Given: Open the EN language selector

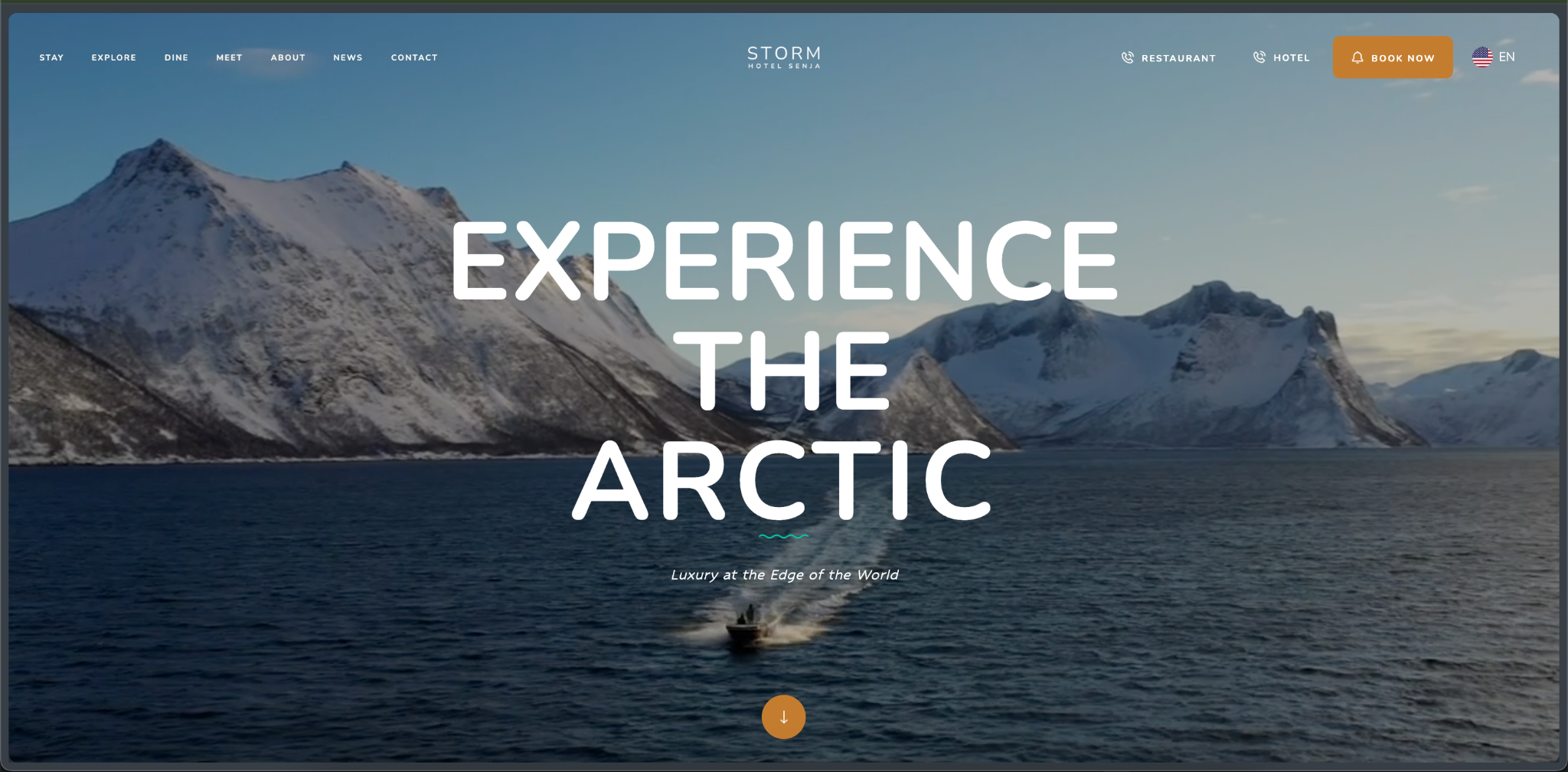Looking at the screenshot, I should tap(1493, 57).
